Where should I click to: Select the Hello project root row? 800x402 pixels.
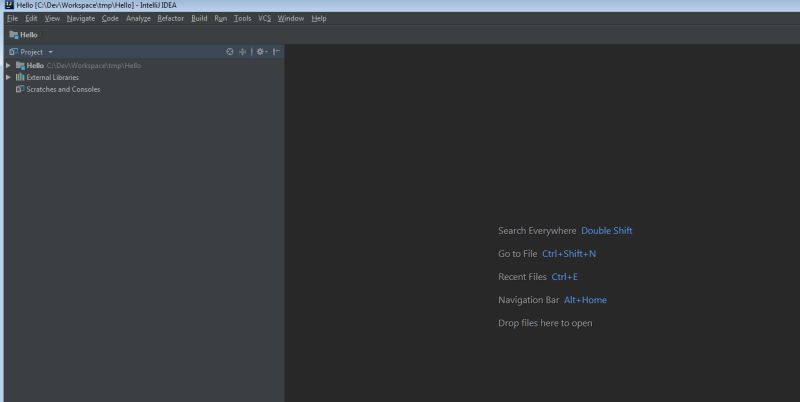pyautogui.click(x=144, y=65)
